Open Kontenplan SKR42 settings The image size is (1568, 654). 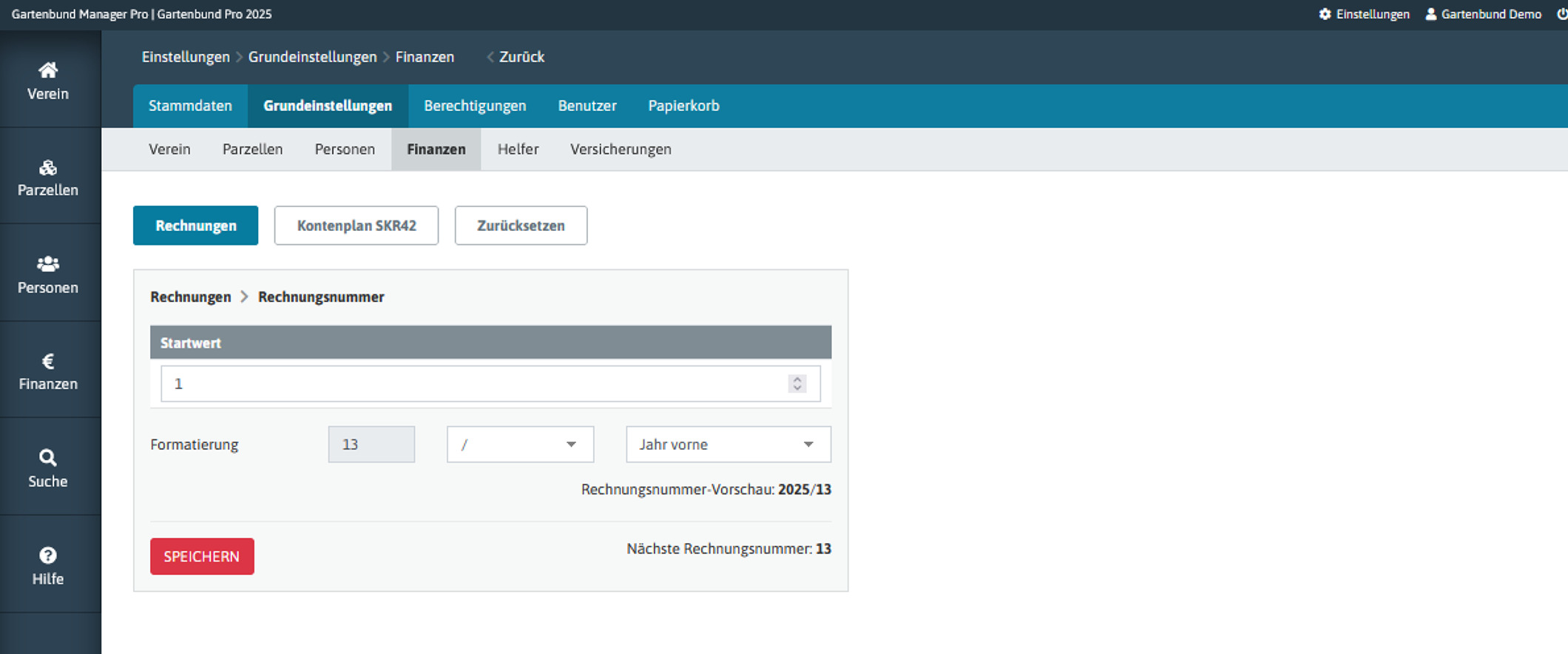coord(356,226)
